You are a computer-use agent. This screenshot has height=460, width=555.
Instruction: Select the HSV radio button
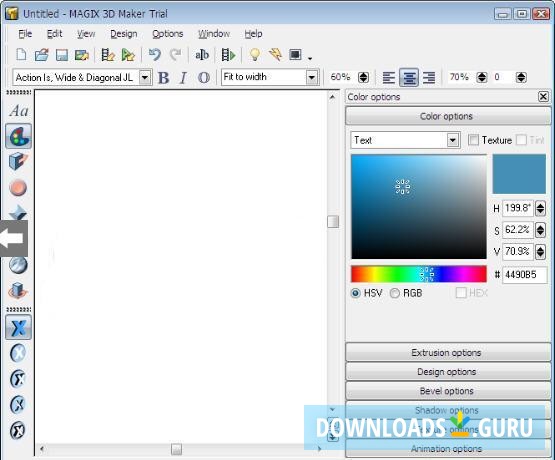click(355, 293)
